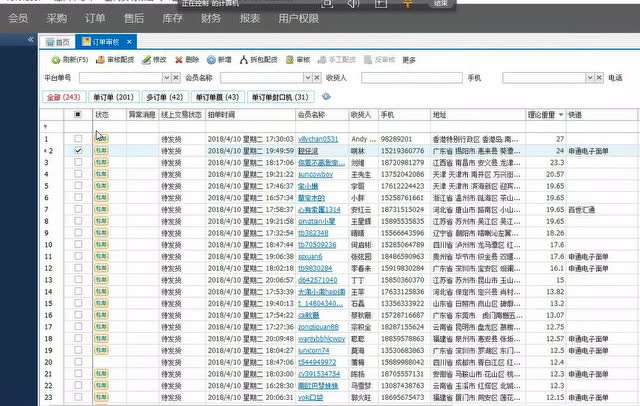Tick the checkbox for row 17

[x=78, y=326]
